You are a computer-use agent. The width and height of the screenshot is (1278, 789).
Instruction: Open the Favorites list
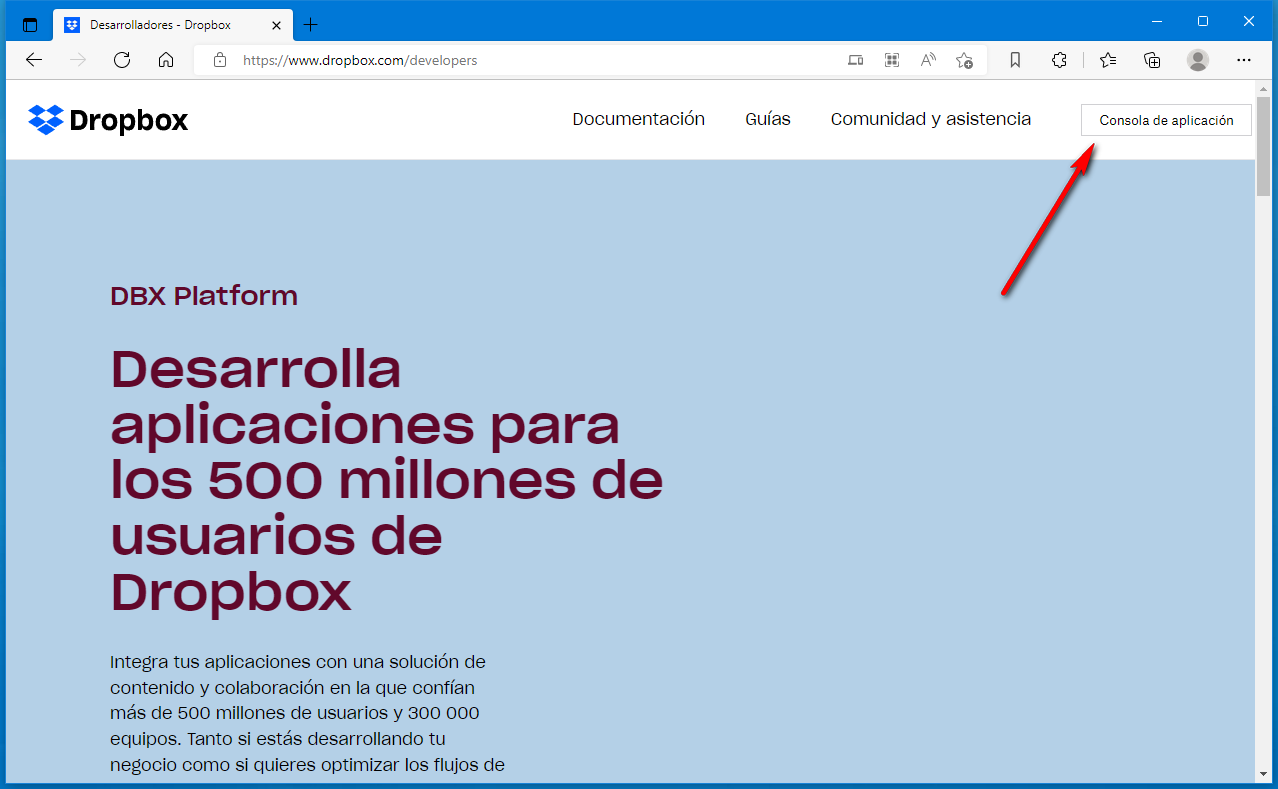(1108, 60)
